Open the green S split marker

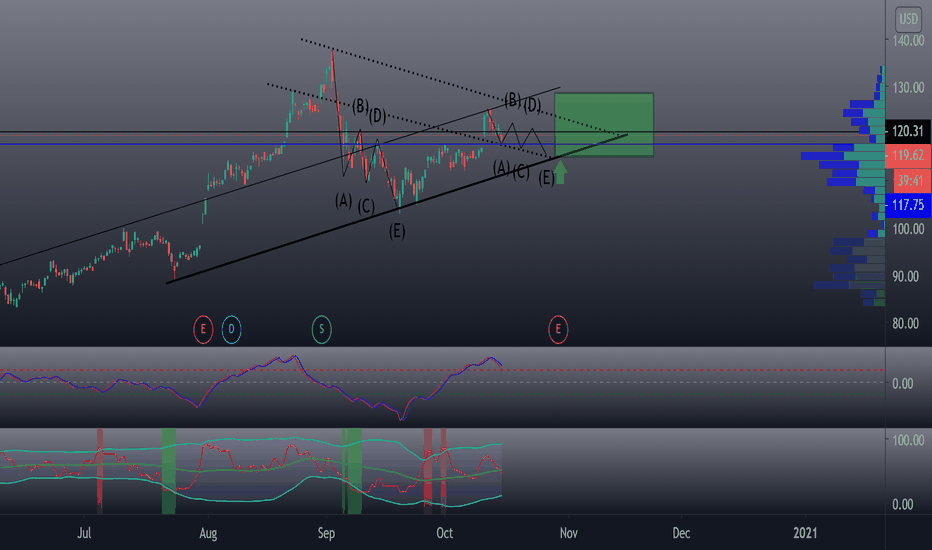[x=322, y=329]
